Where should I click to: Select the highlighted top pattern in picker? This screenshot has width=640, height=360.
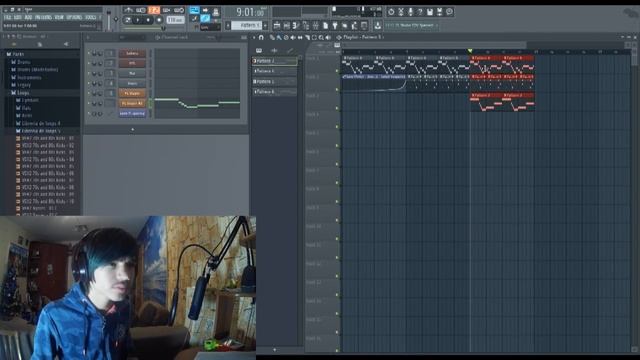[274, 61]
